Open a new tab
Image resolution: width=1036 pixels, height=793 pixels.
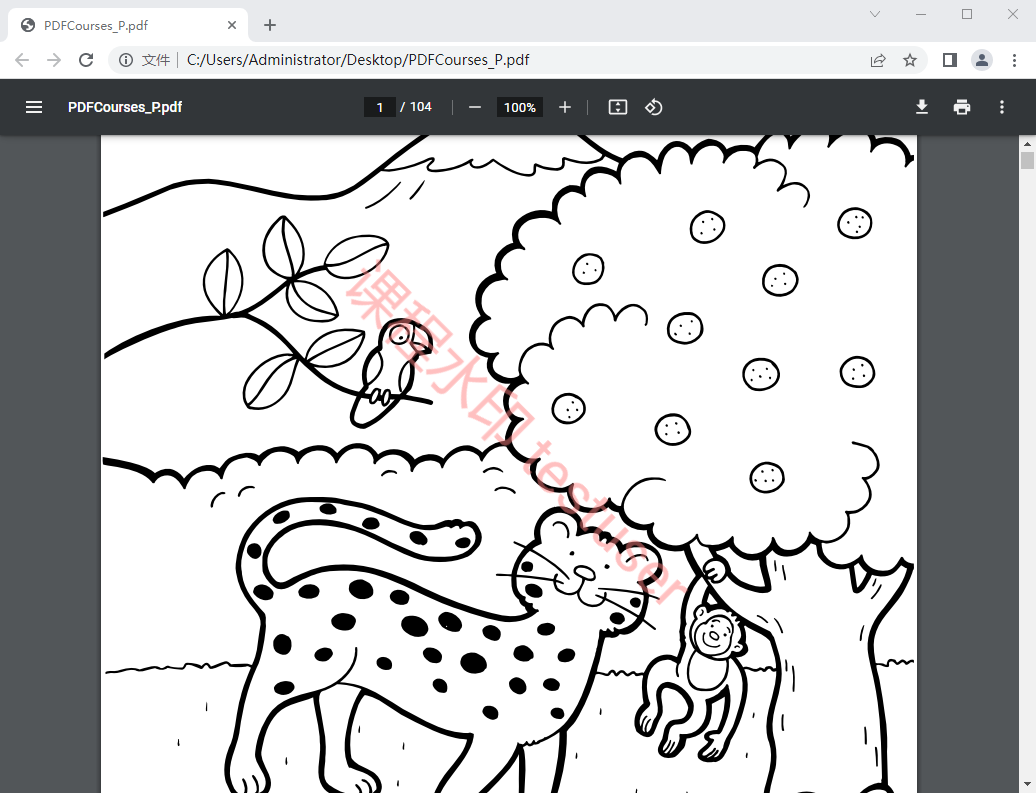click(x=270, y=25)
